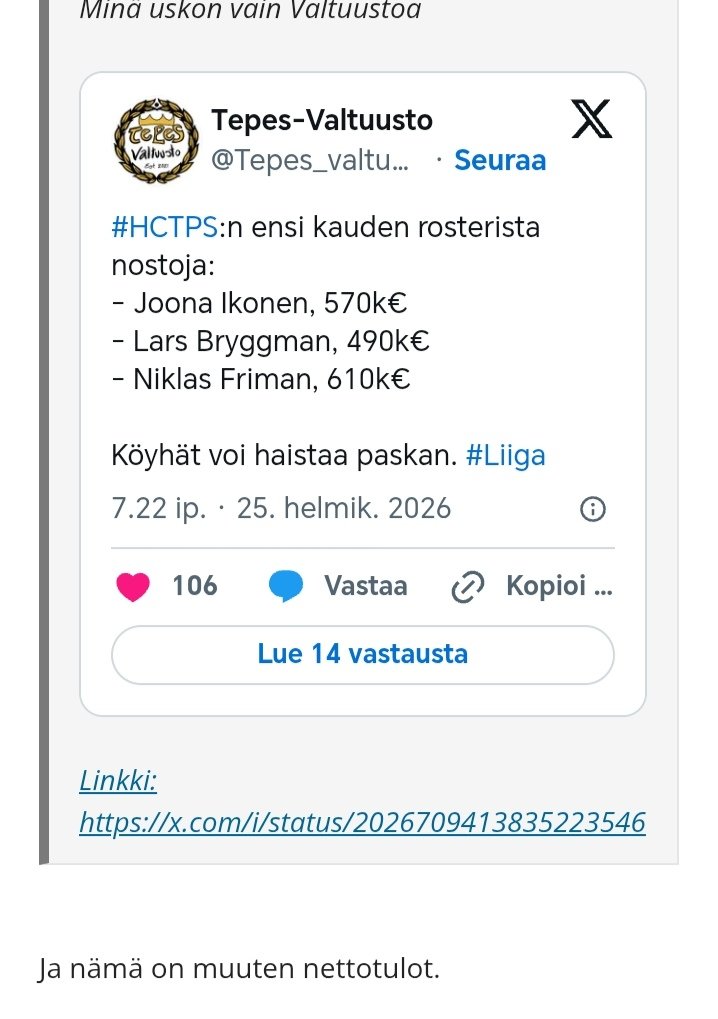Viewport: 718px width, 1019px height.
Task: Open the #Liiga hashtag
Action: (506, 456)
